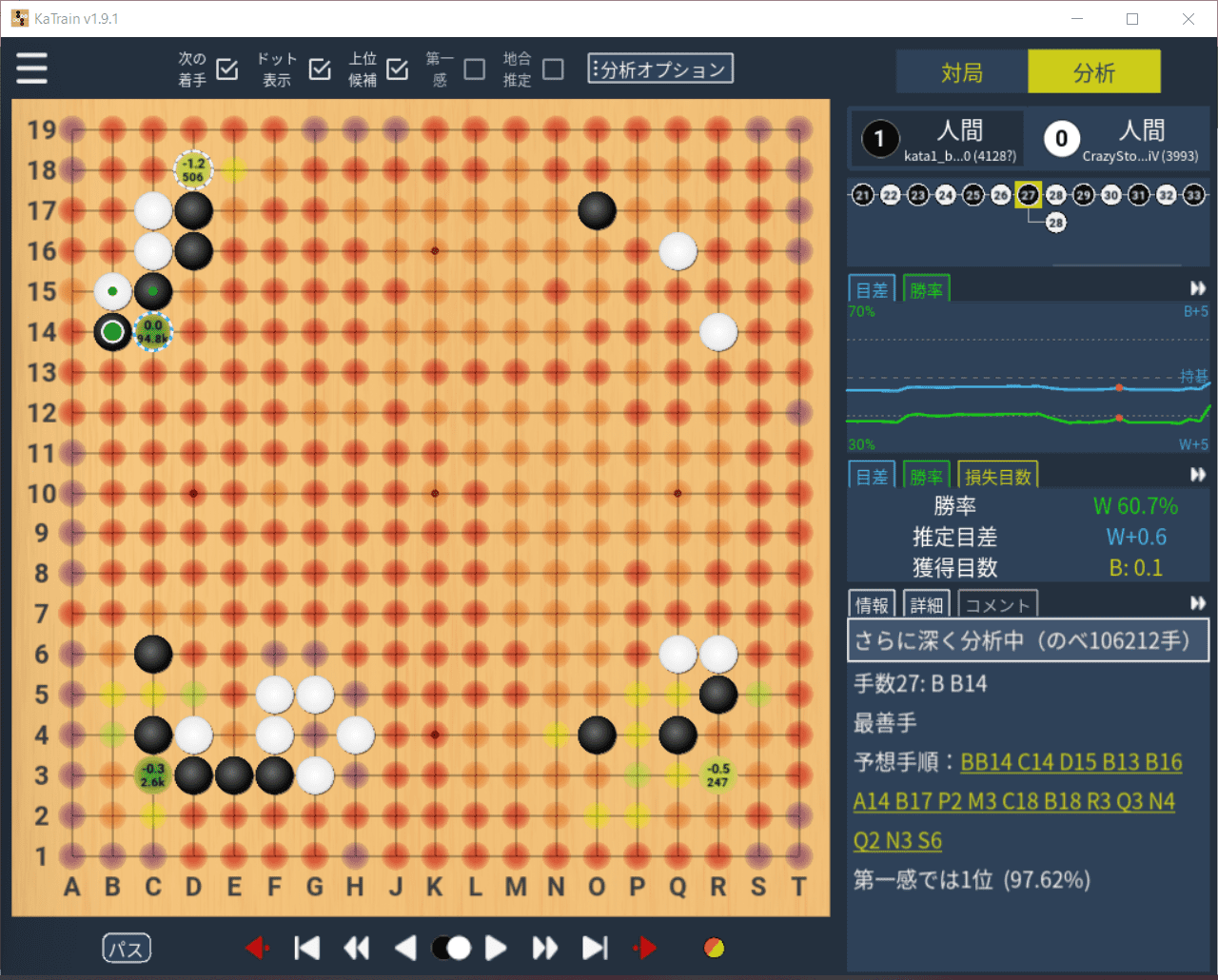Open the 詳細 notes tab
Viewport: 1218px width, 980px height.
point(926,604)
